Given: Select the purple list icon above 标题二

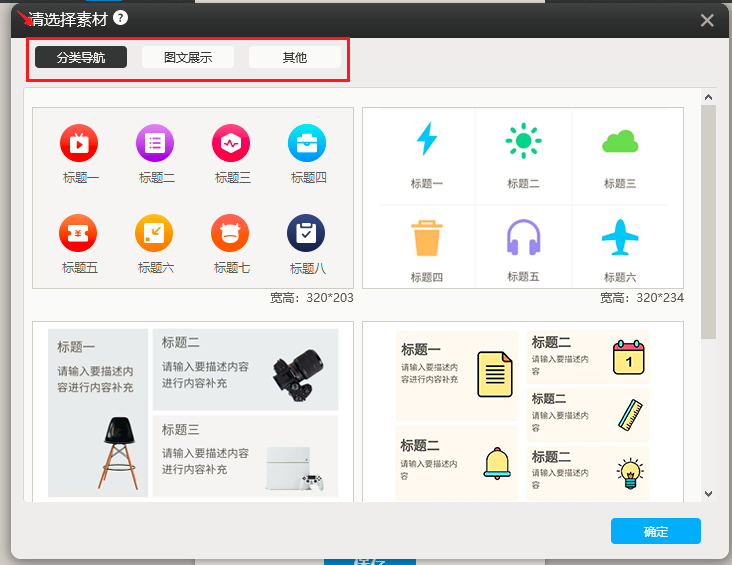Looking at the screenshot, I should click(x=155, y=143).
